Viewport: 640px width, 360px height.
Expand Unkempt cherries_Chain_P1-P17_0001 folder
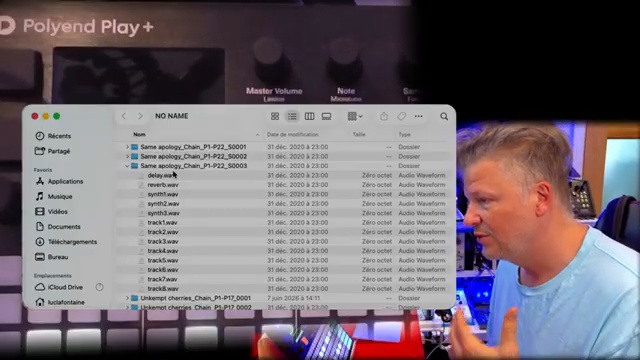click(127, 298)
